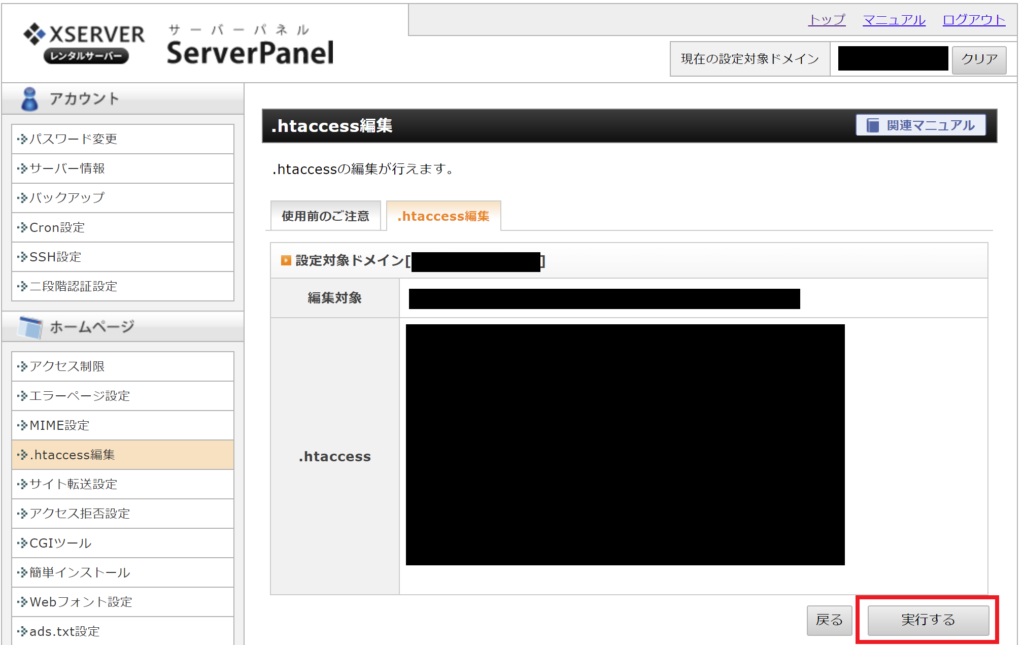Open Cron設定 in sidebar
This screenshot has height=645, width=1024.
pyautogui.click(x=123, y=227)
